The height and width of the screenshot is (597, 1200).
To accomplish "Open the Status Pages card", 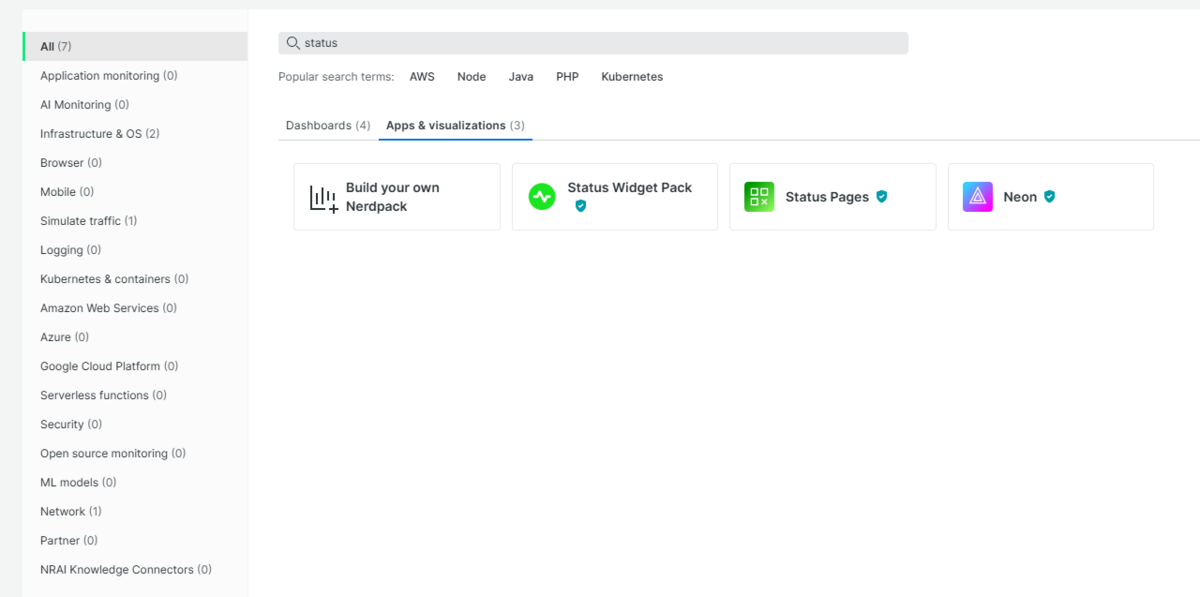I will click(833, 197).
